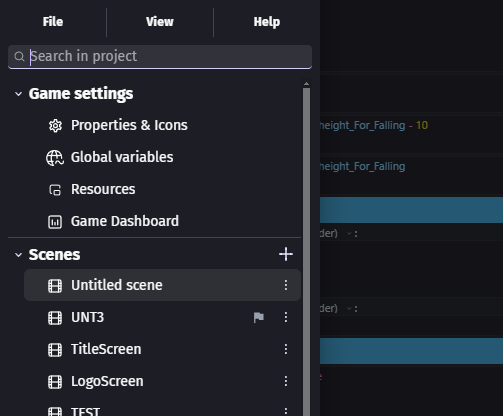Viewport: 503px width, 416px height.
Task: Expand the chevron beside the first 'der)' condition
Action: [349, 234]
